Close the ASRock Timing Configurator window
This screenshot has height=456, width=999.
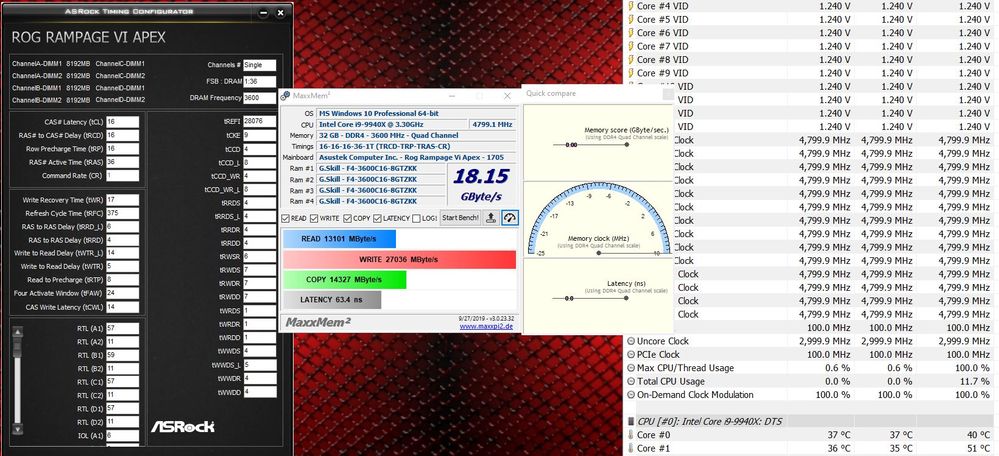pos(282,12)
